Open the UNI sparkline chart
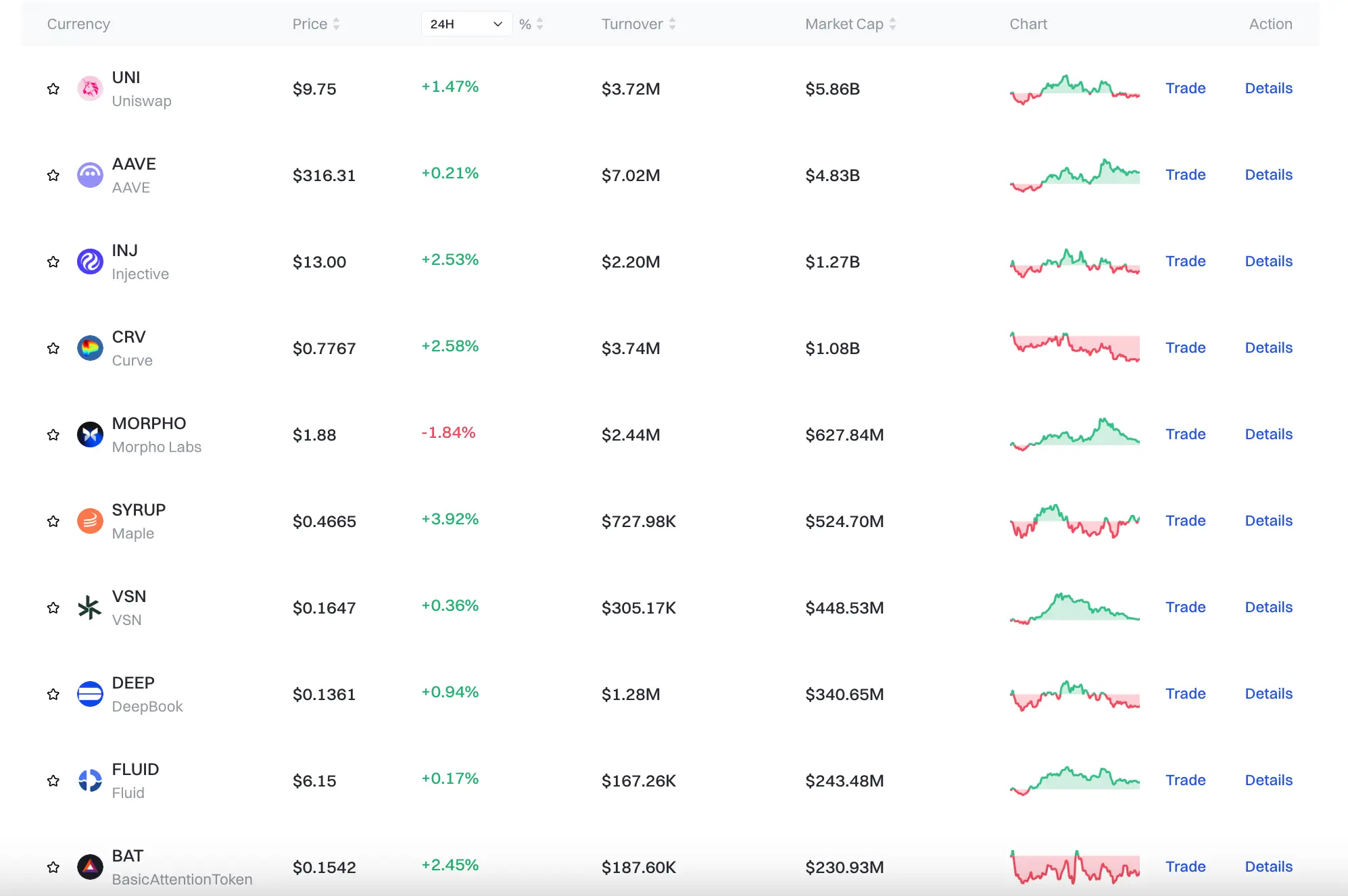1348x896 pixels. coord(1075,89)
